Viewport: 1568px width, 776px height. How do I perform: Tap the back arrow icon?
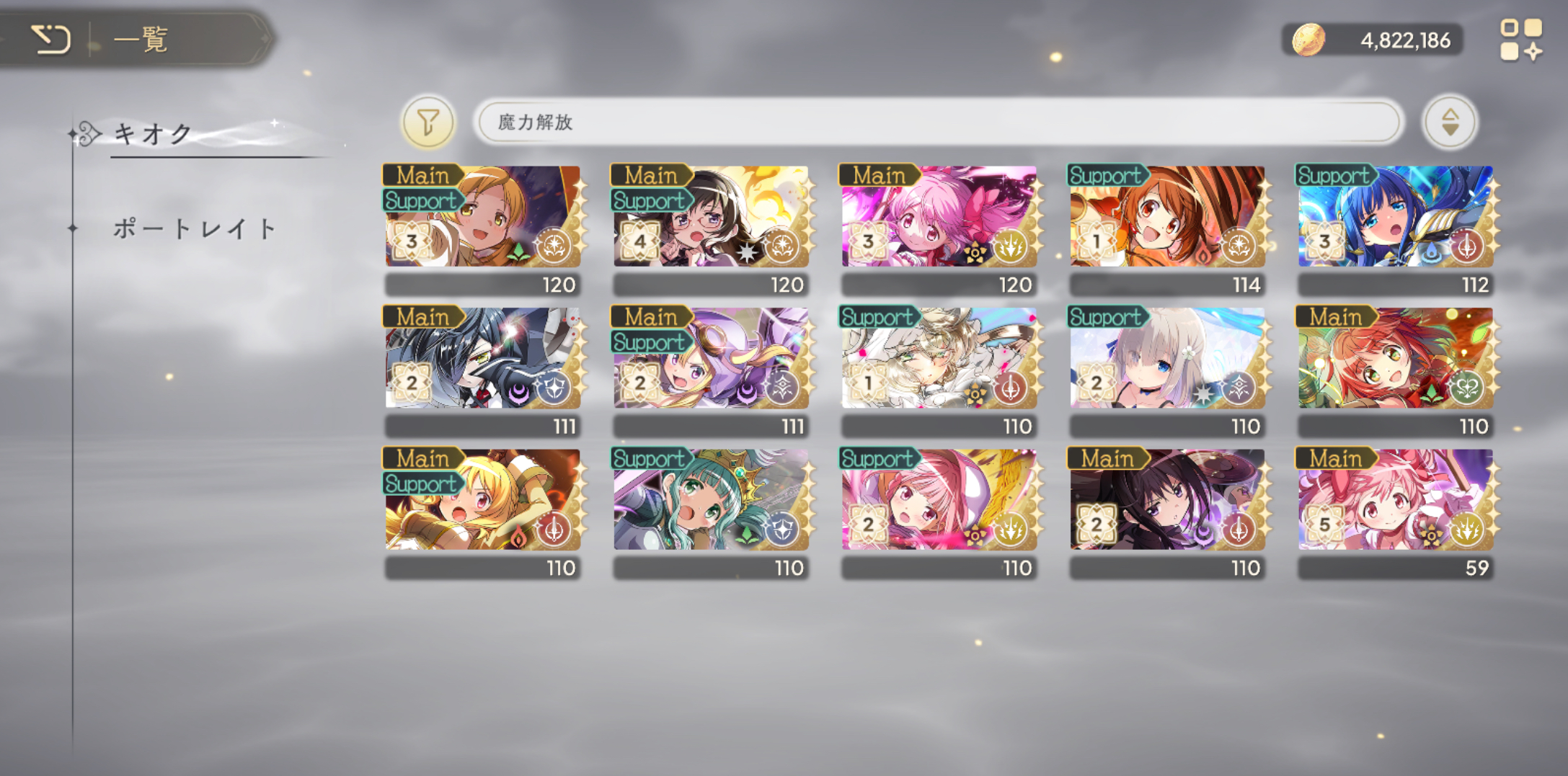(x=51, y=39)
